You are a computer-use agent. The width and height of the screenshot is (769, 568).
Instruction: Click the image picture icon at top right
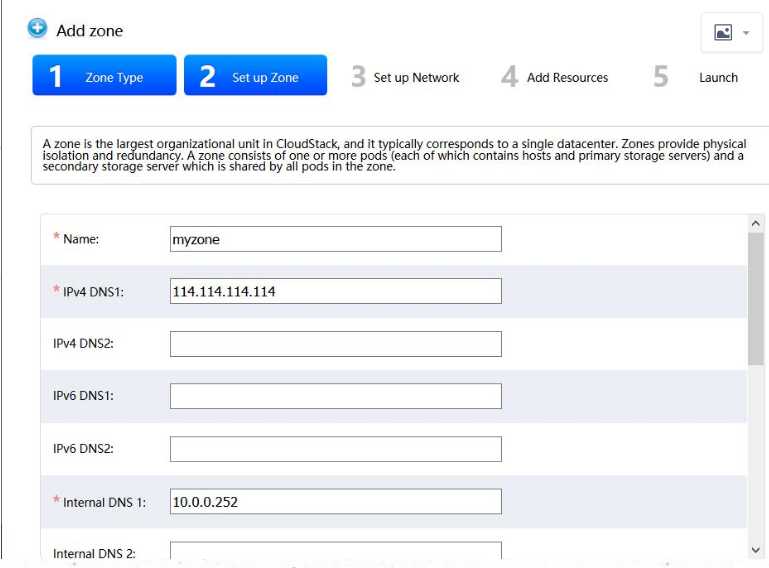723,32
